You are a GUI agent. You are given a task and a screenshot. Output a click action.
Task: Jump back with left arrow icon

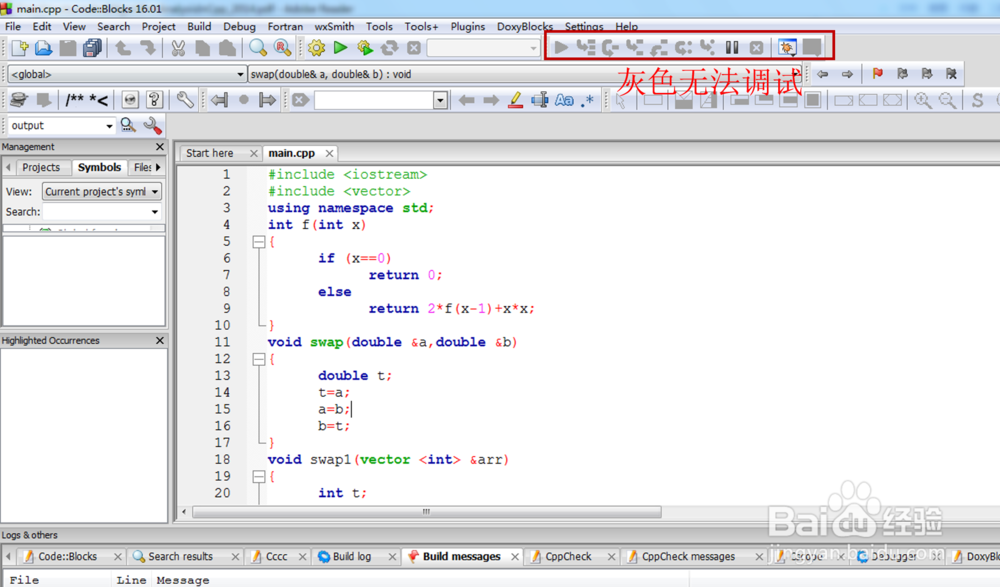823,74
